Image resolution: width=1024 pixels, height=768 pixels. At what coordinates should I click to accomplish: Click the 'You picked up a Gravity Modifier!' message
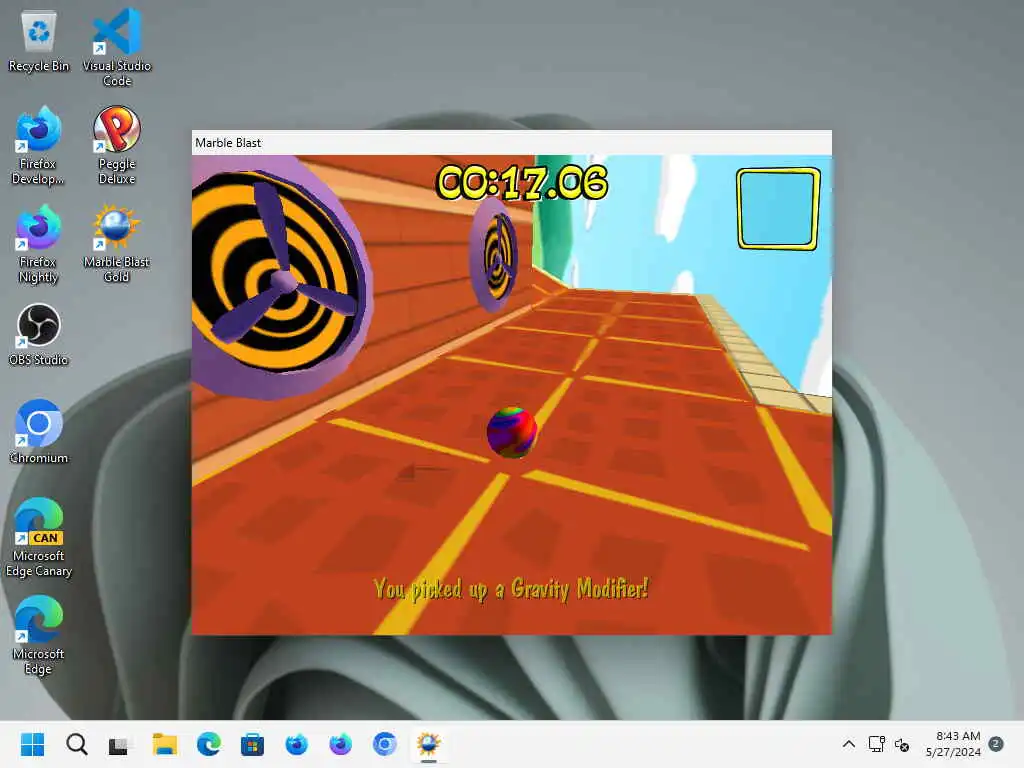click(x=511, y=589)
